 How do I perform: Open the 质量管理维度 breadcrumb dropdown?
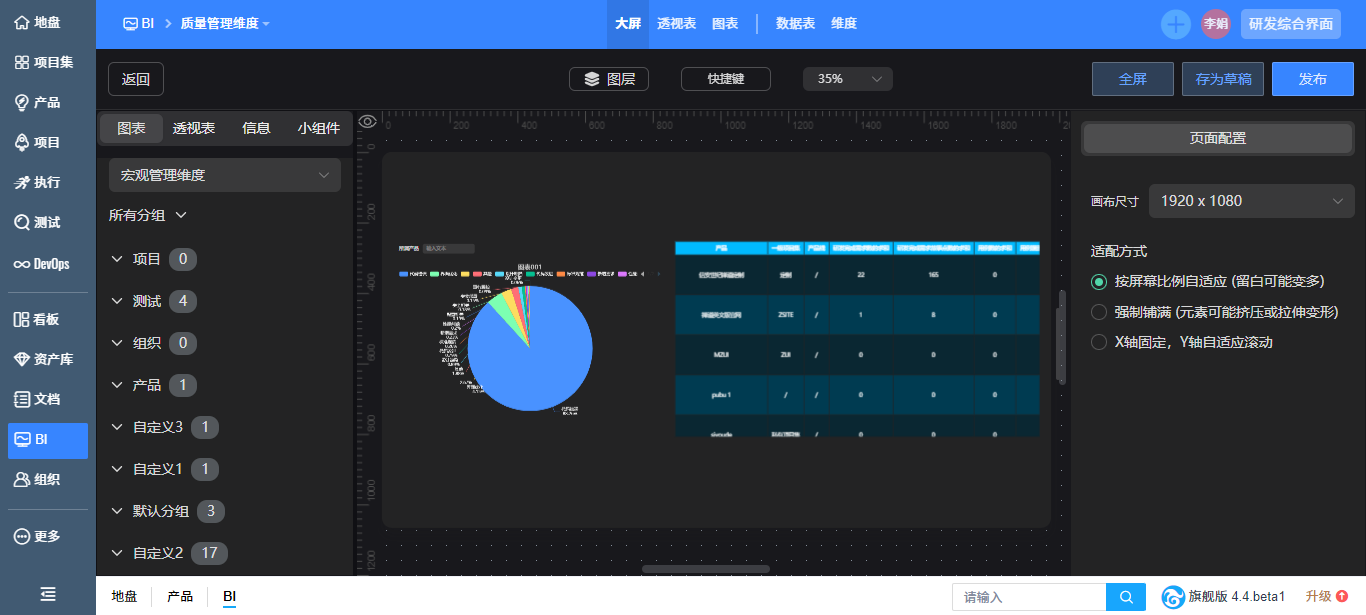click(x=225, y=24)
